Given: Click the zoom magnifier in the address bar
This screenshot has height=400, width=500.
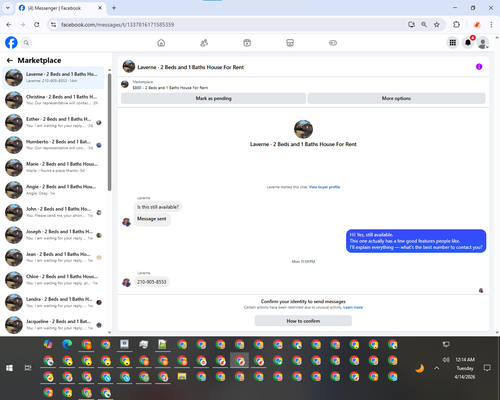Looking at the screenshot, I should tap(424, 25).
